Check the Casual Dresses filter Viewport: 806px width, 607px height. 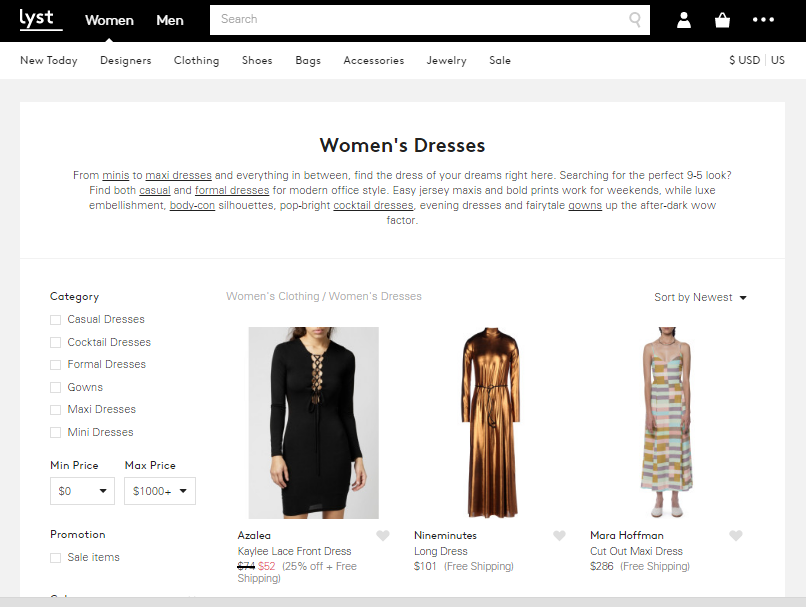pyautogui.click(x=56, y=320)
